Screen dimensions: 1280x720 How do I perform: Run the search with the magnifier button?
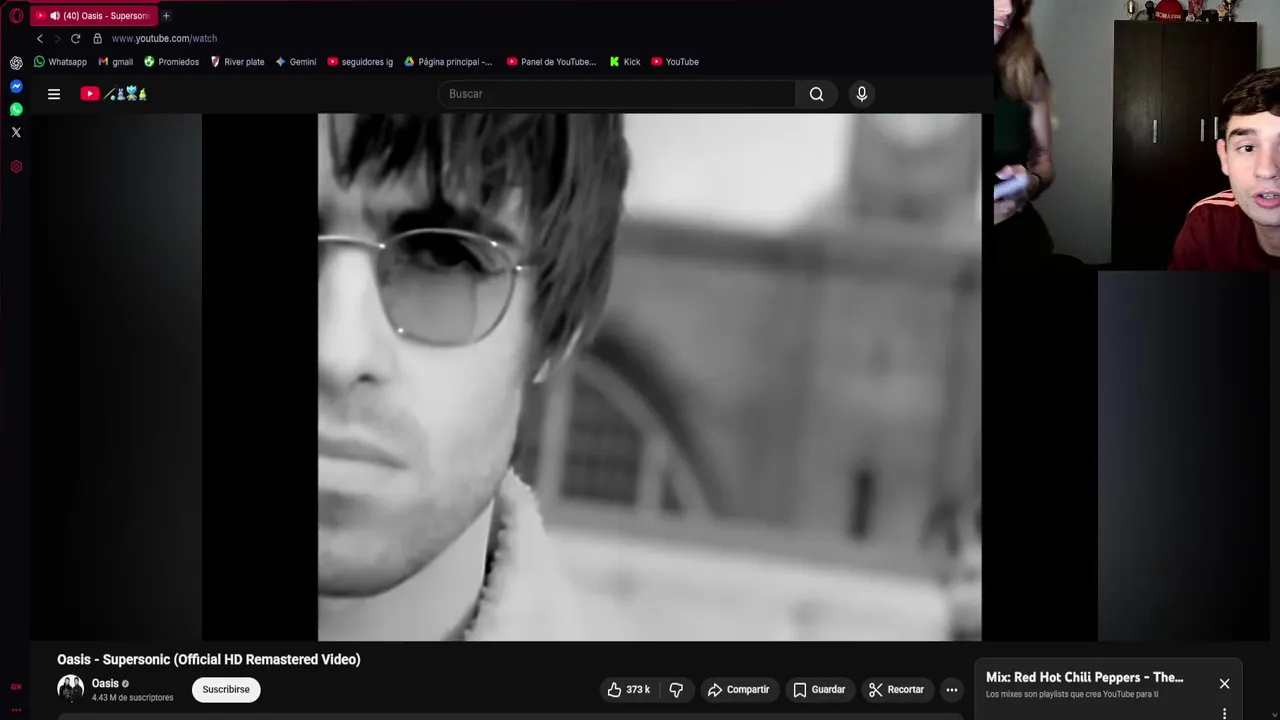817,94
